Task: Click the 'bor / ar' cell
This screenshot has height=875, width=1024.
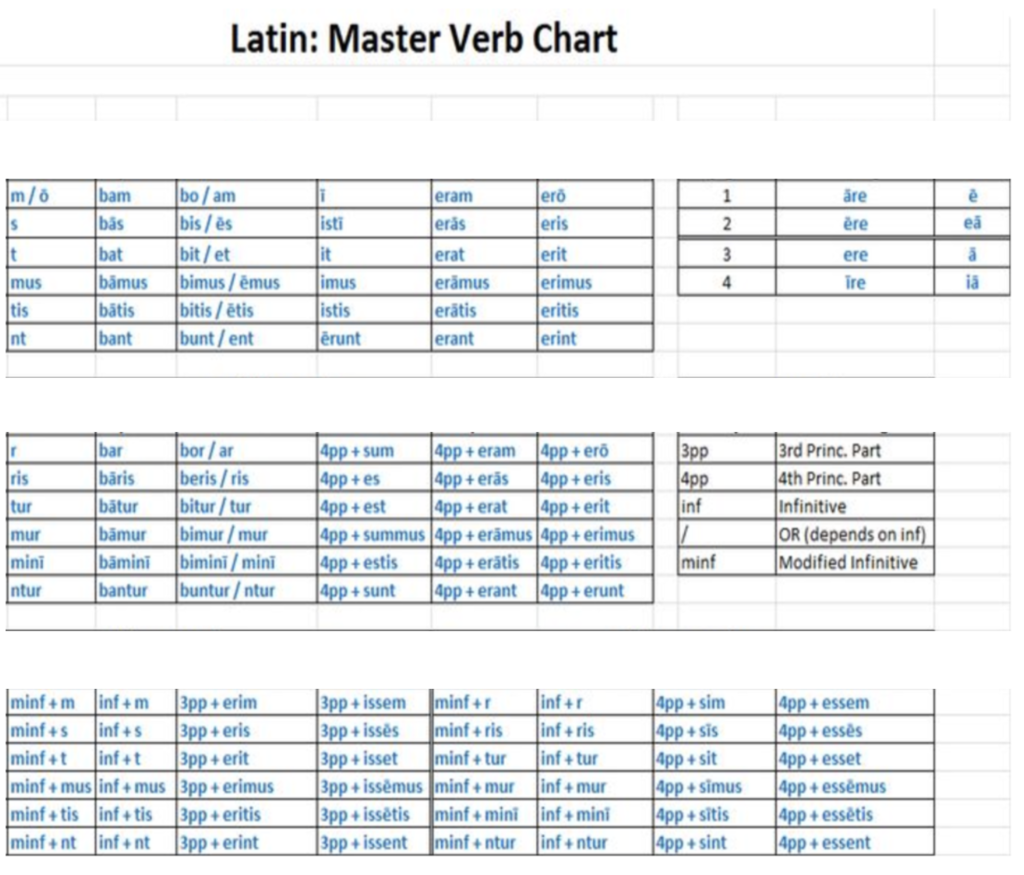Action: 247,450
